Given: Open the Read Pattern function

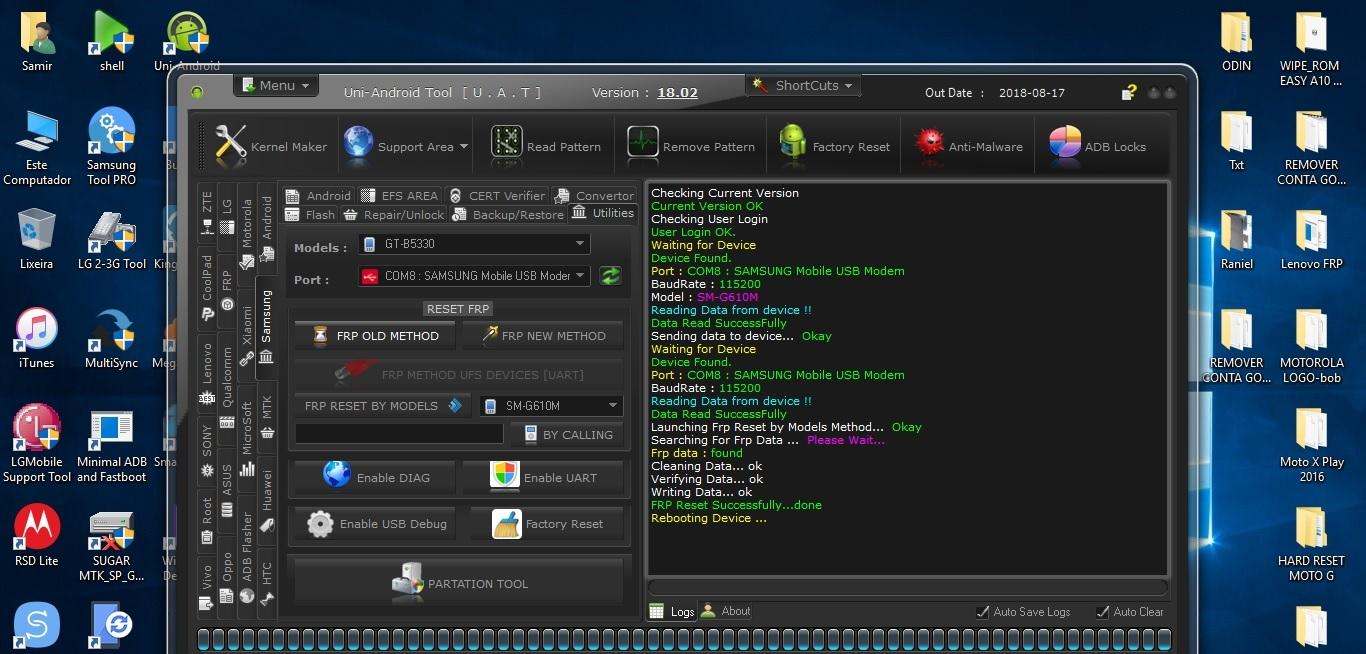Looking at the screenshot, I should click(x=546, y=146).
